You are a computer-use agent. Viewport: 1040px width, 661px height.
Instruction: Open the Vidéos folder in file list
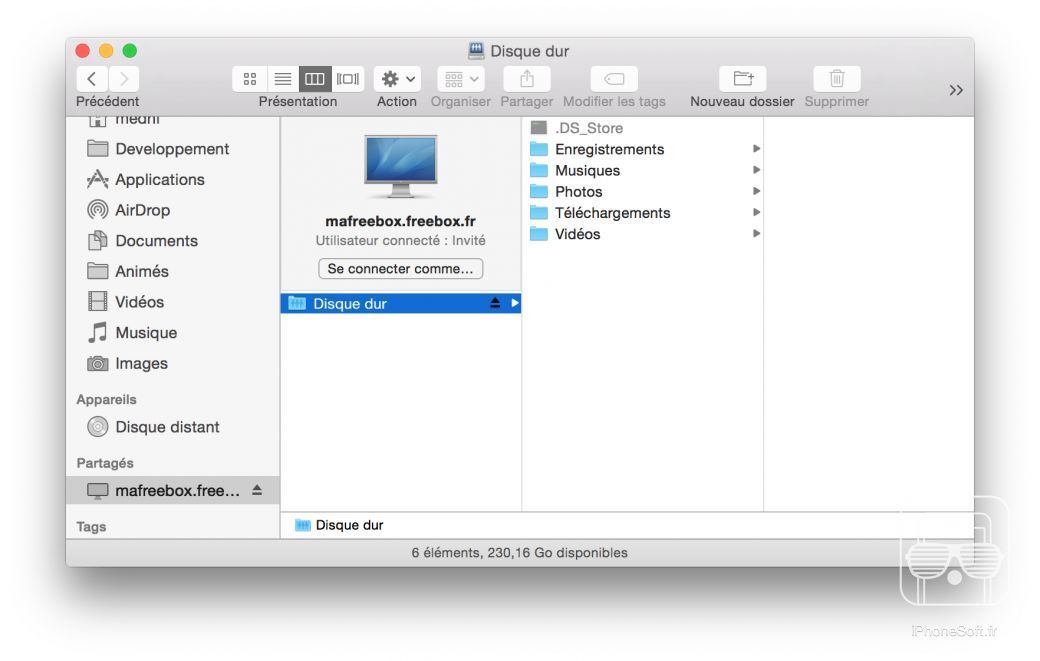(645, 234)
